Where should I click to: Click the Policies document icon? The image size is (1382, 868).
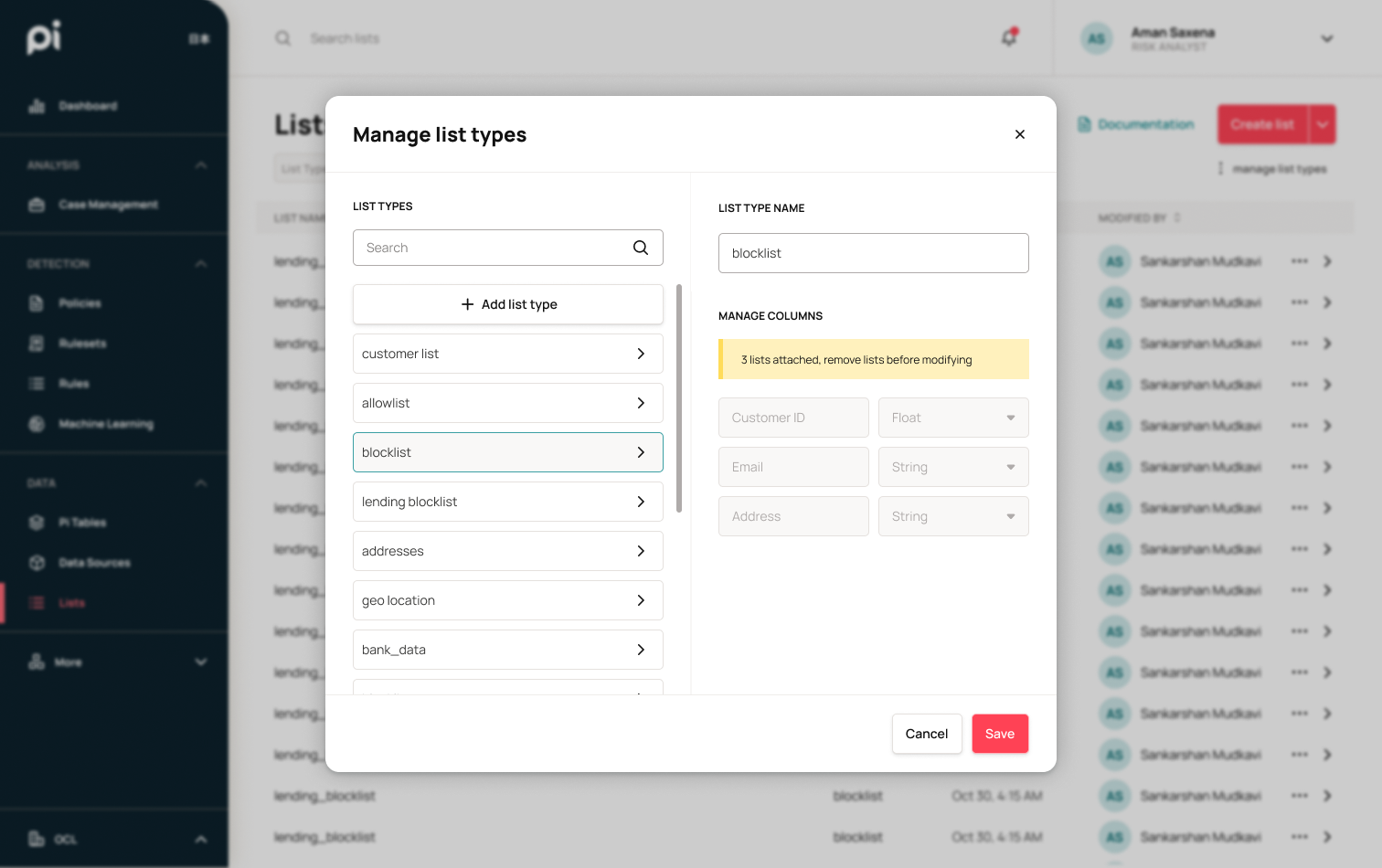coord(37,303)
